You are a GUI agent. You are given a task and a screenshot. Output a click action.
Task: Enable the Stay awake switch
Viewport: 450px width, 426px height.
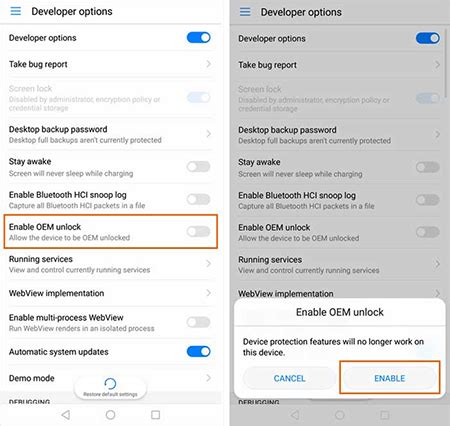(x=199, y=166)
